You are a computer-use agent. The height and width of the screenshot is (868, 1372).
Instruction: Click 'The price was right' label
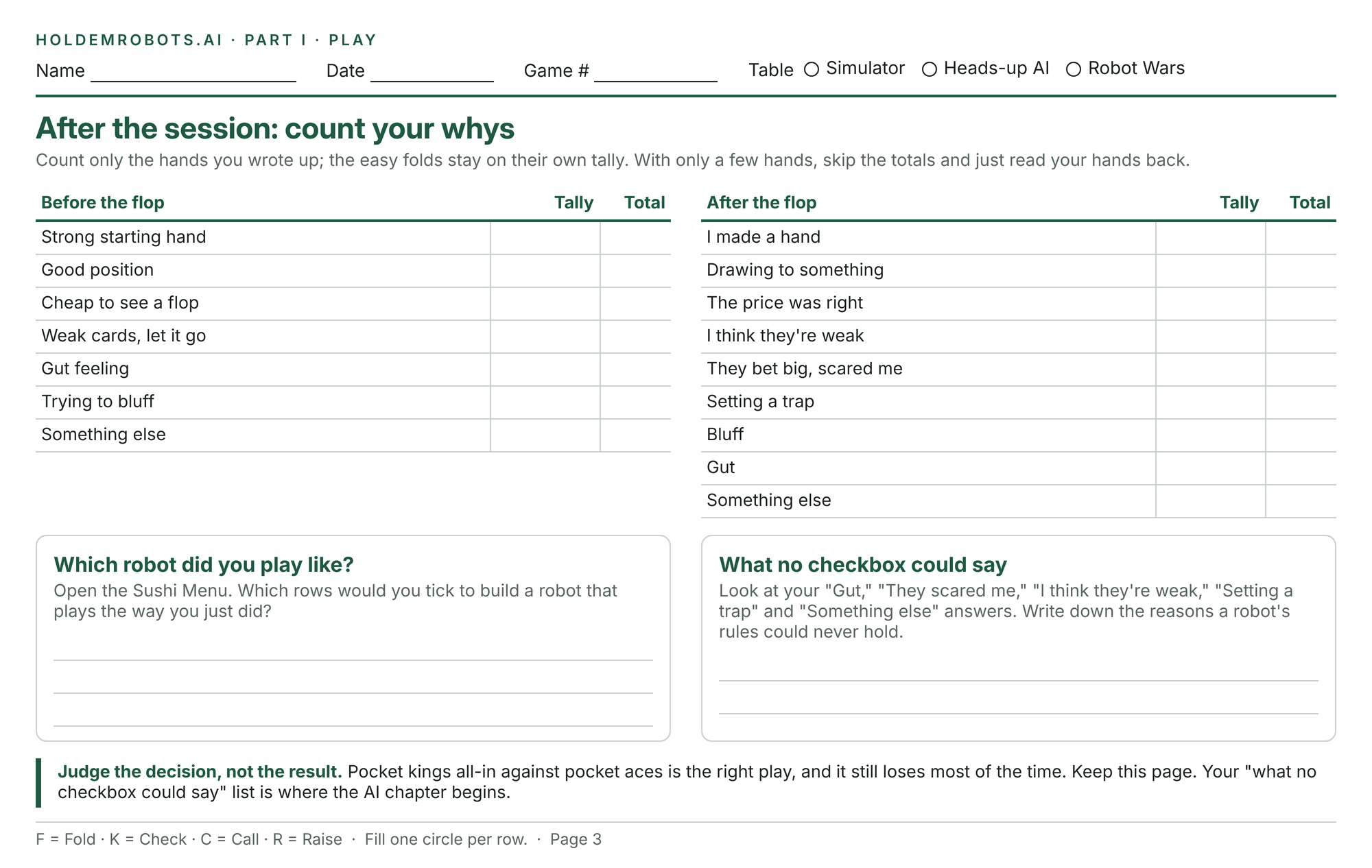785,303
